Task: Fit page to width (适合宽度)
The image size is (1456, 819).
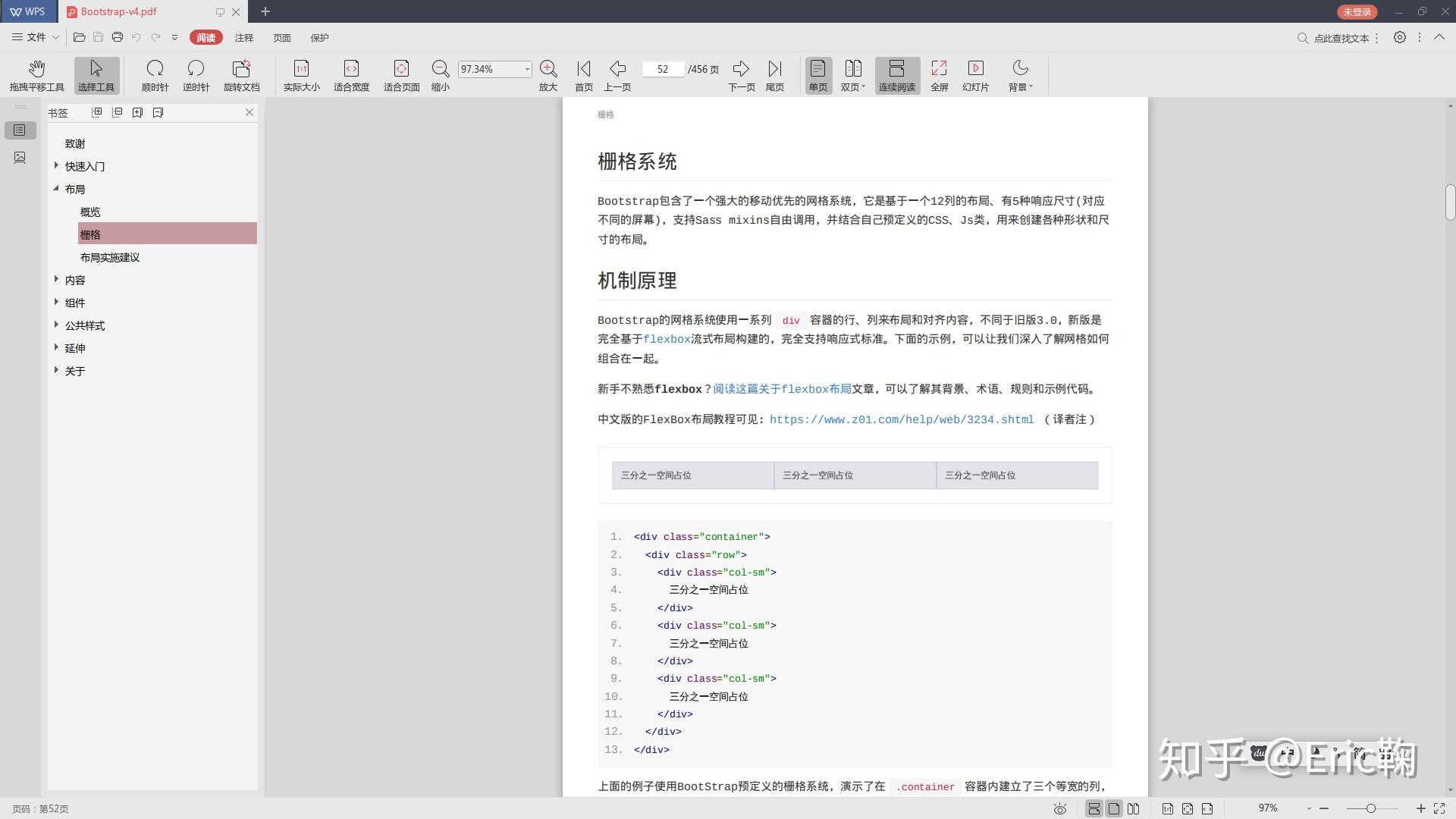Action: (x=351, y=76)
